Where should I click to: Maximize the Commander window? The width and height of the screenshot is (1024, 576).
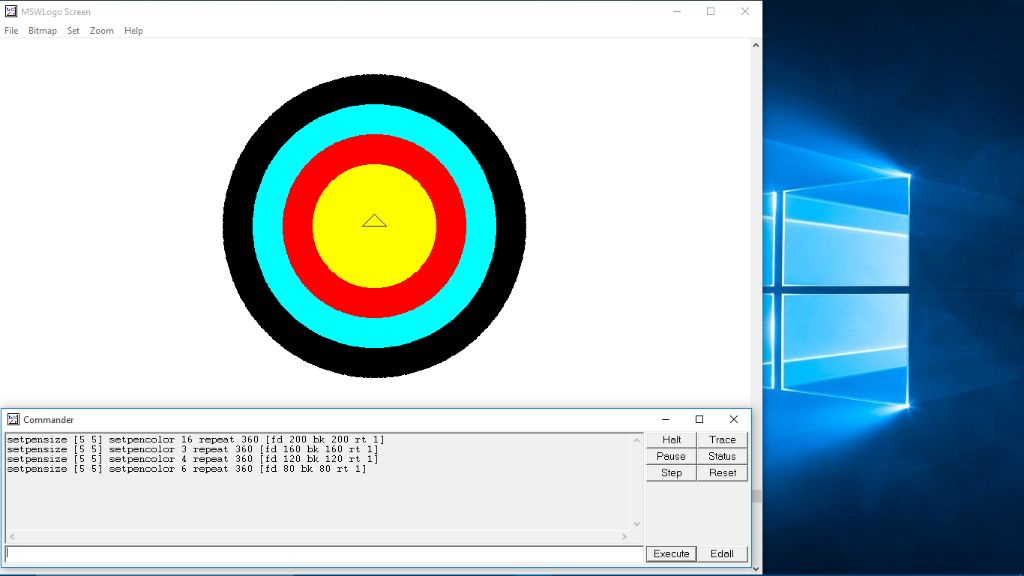click(x=699, y=419)
